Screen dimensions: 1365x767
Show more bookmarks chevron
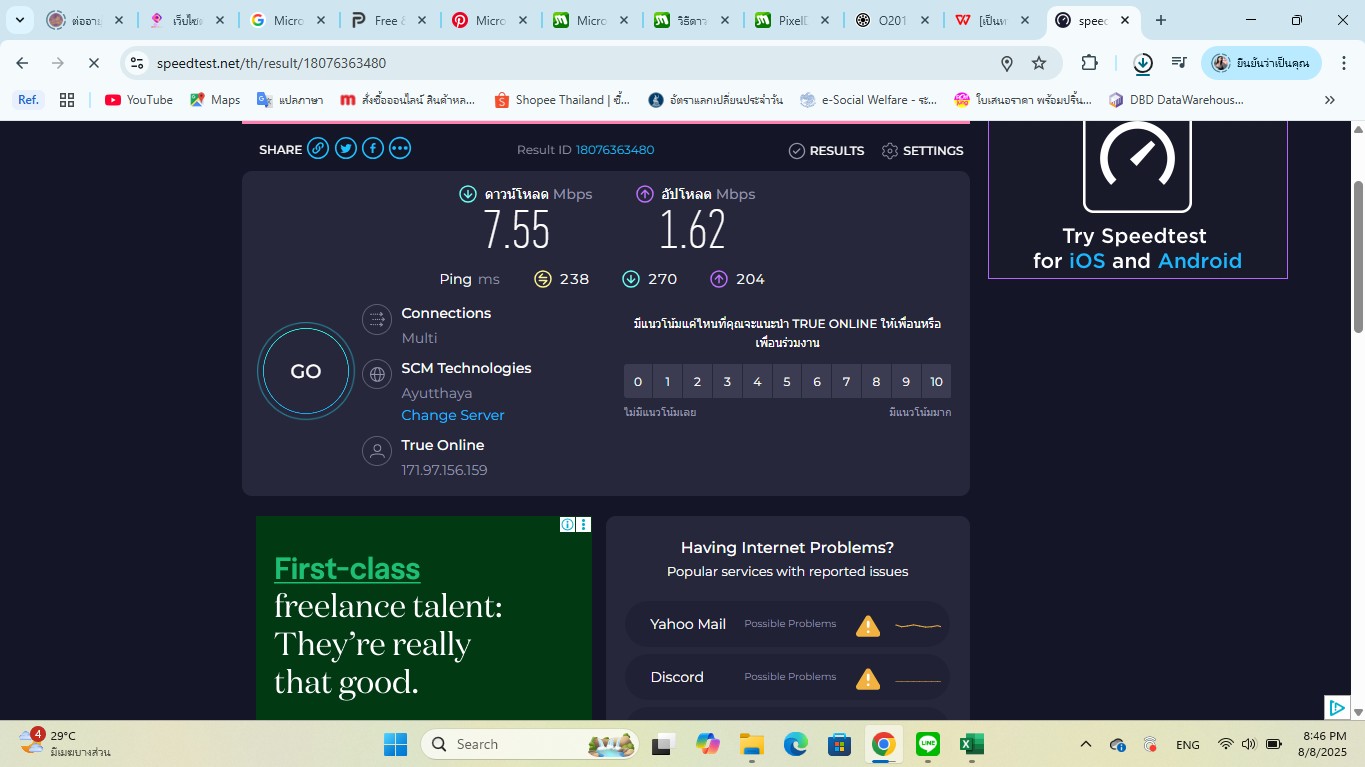pos(1330,100)
